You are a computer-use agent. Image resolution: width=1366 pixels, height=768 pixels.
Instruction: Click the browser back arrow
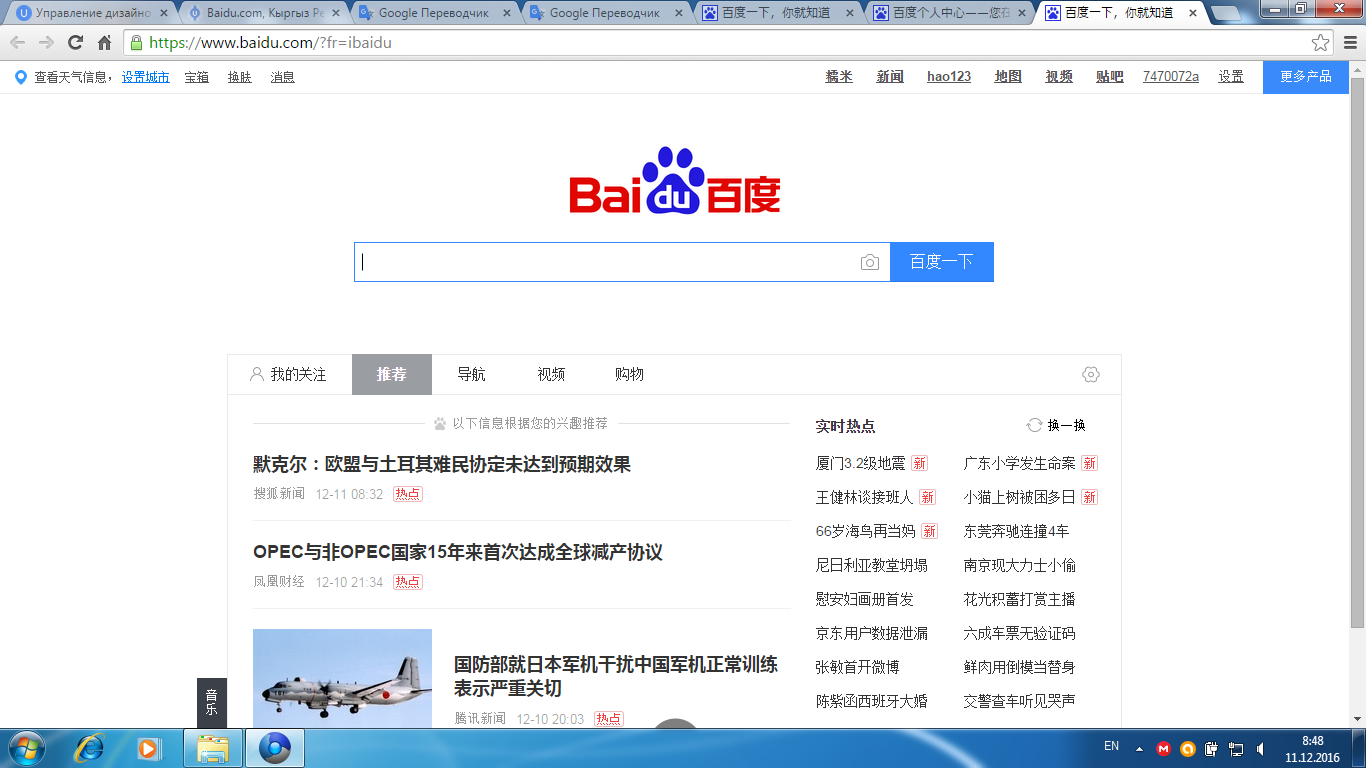(17, 43)
